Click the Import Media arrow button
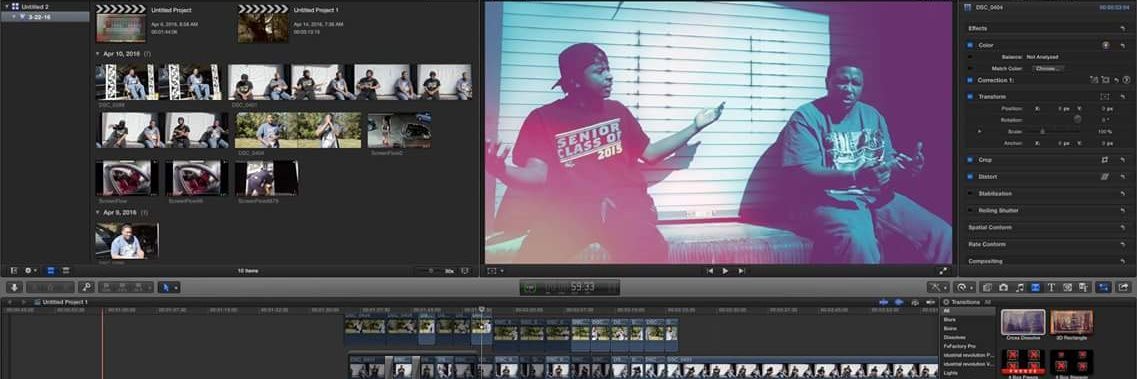The image size is (1137, 379). pos(14,288)
